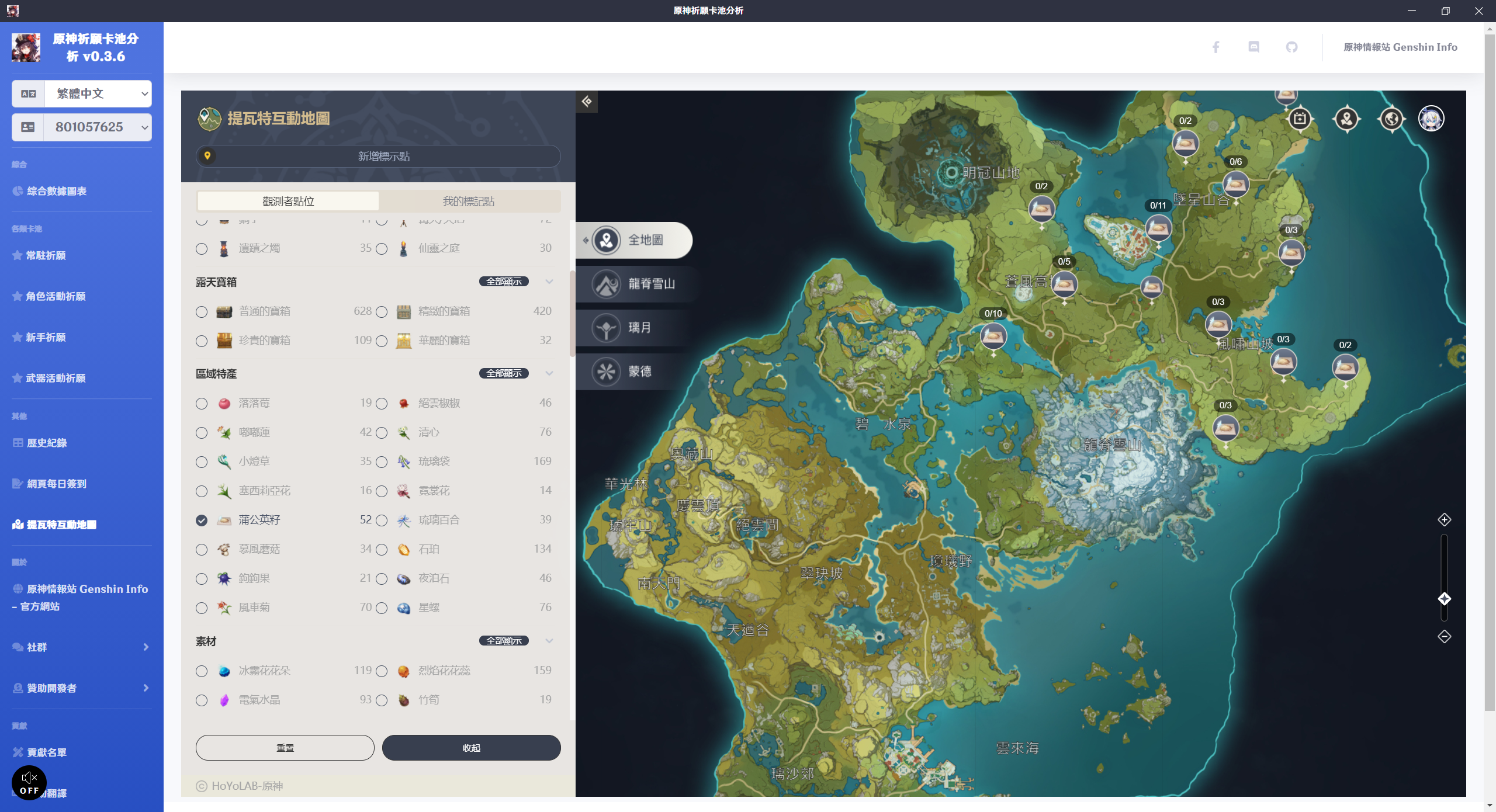
Task: Zoom in with the map plus icon
Action: 1444,519
